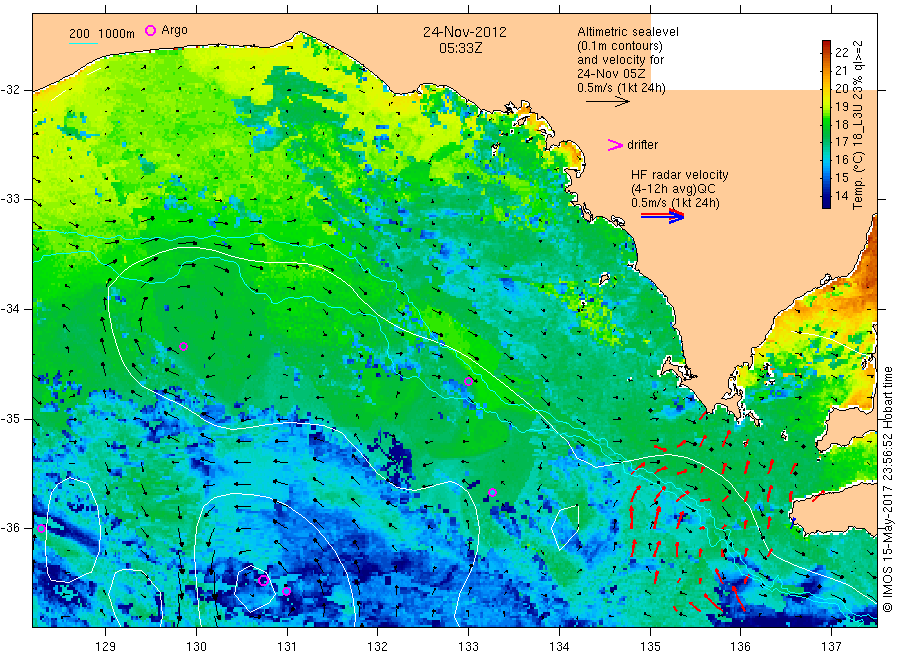This screenshot has height=660, width=900.
Task: Click the HF radar velocity legend text
Action: click(680, 175)
